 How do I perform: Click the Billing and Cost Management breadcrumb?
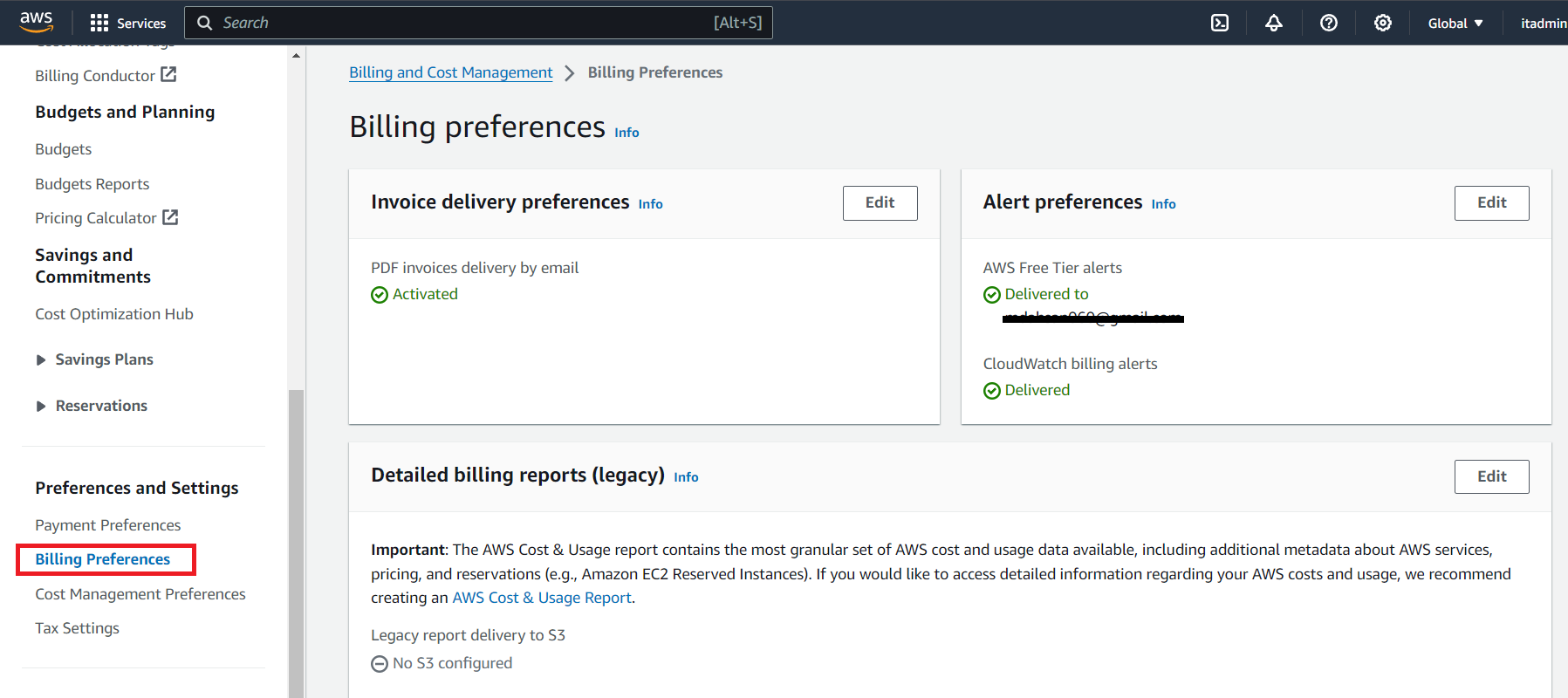(x=450, y=72)
